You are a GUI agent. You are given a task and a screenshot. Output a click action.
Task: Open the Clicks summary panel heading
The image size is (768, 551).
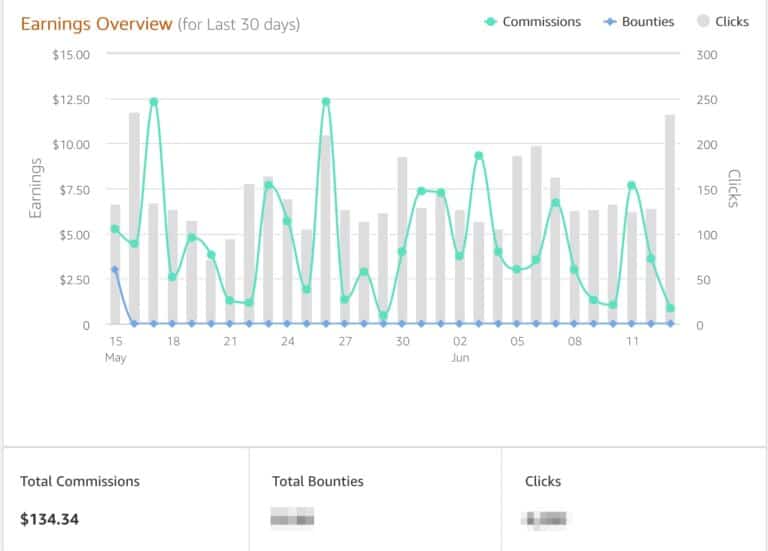[543, 481]
